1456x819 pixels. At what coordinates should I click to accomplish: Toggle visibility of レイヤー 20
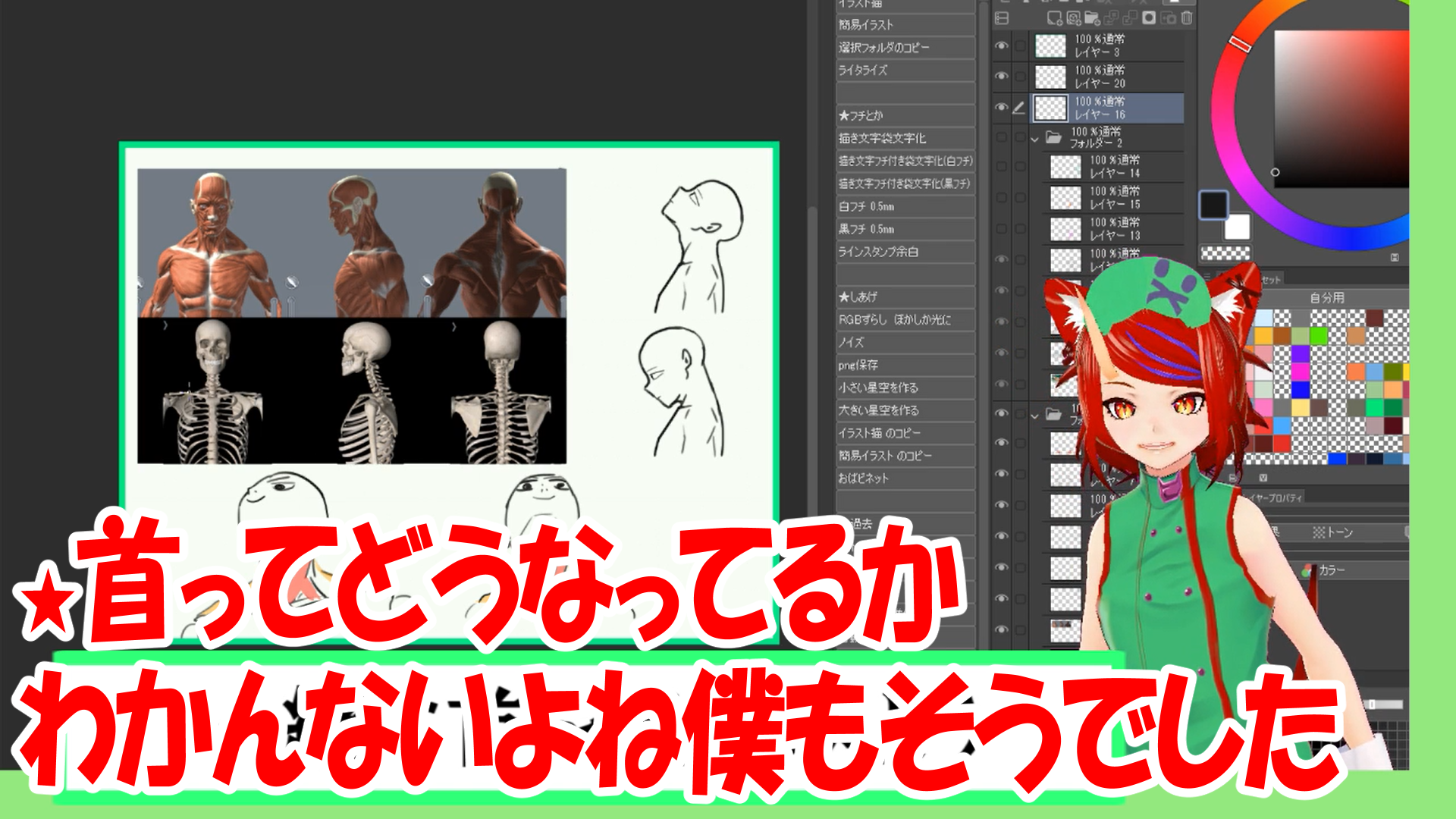(1001, 76)
